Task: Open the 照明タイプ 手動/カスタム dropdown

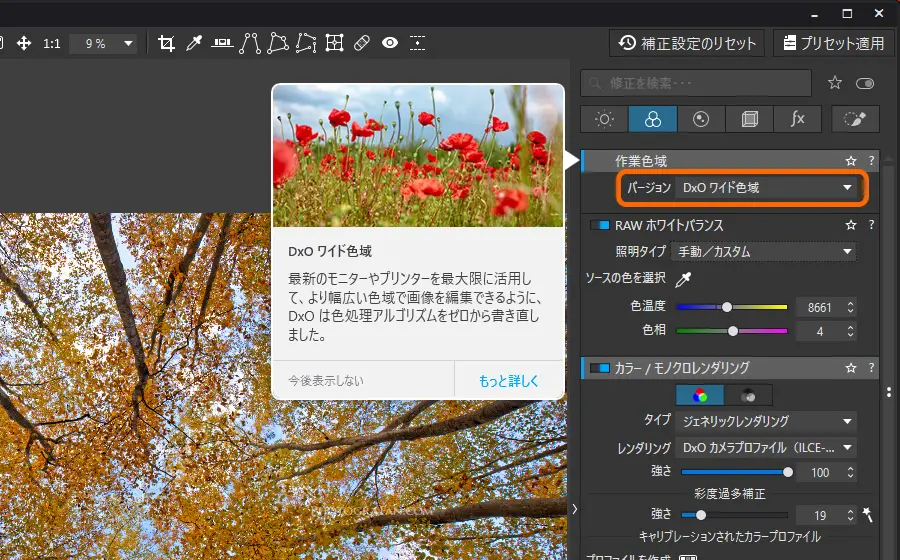Action: pos(763,252)
